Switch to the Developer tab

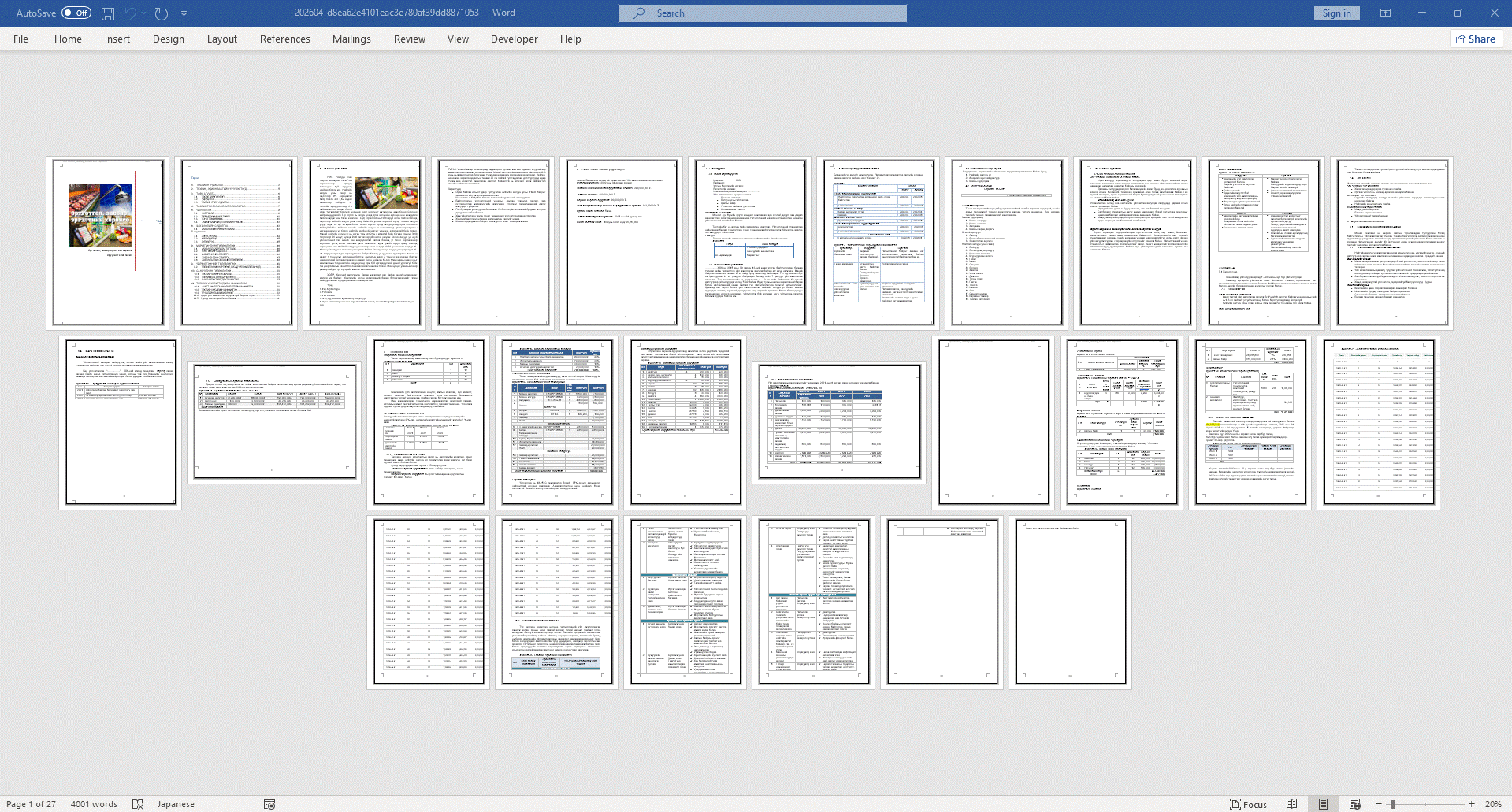pos(514,39)
